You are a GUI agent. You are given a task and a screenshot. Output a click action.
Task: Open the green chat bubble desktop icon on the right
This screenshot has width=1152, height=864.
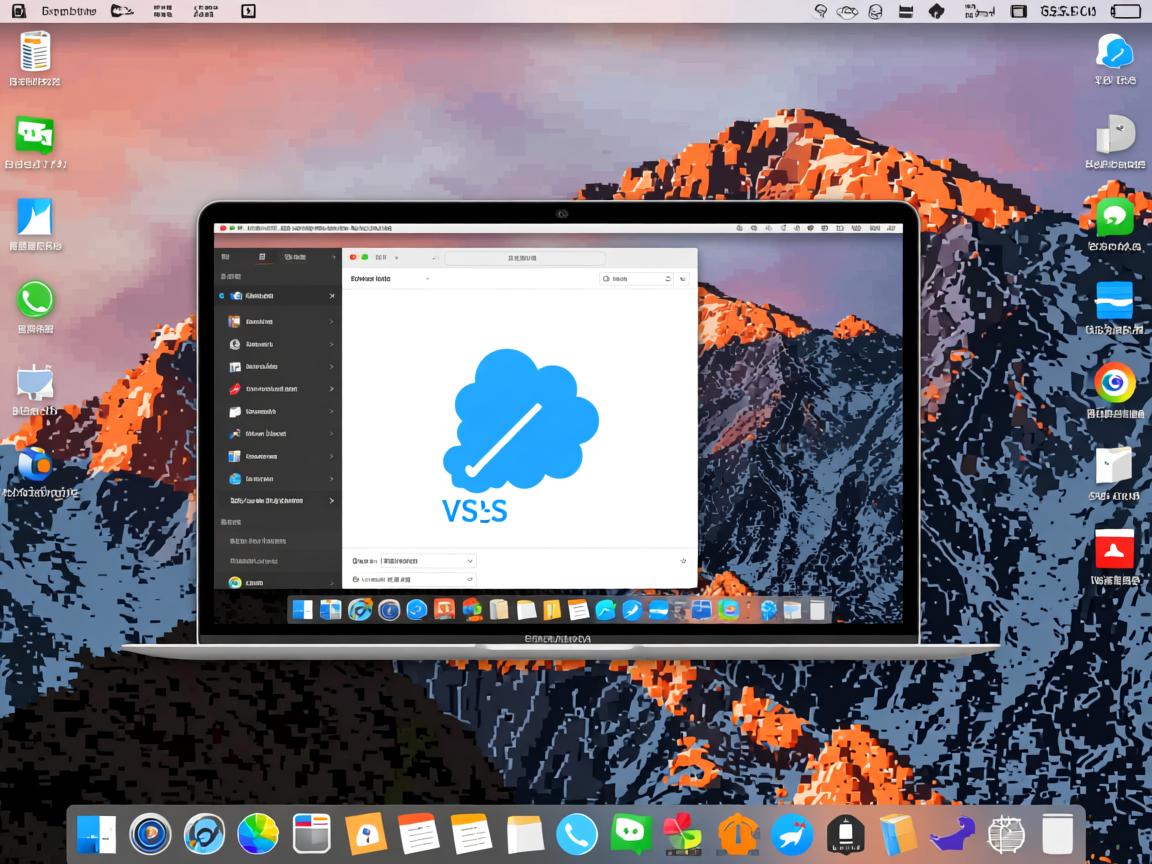coord(1114,217)
